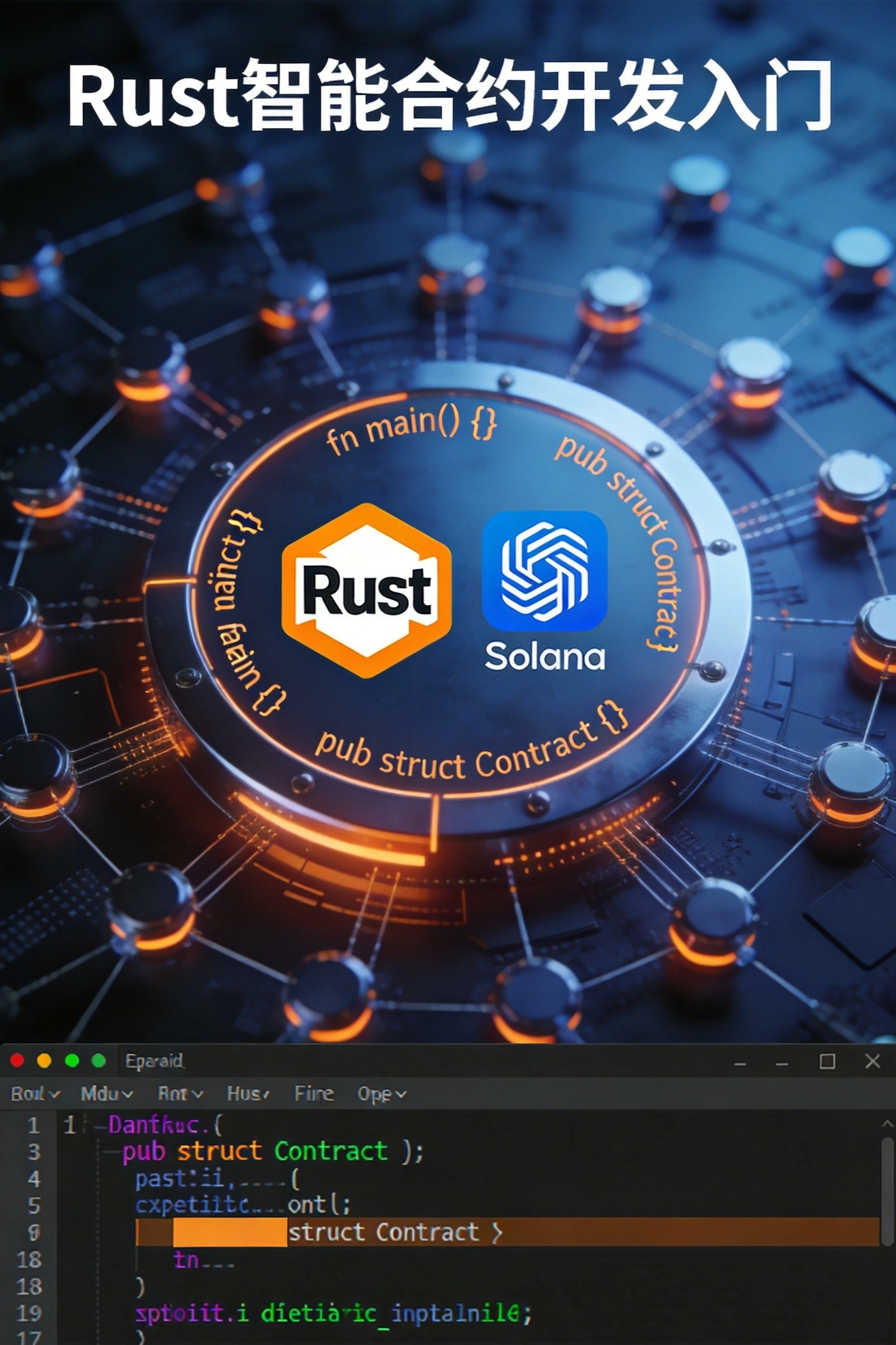Click the red dot in the editor title bar
Screen dimensions: 896x1345
click(17, 1060)
